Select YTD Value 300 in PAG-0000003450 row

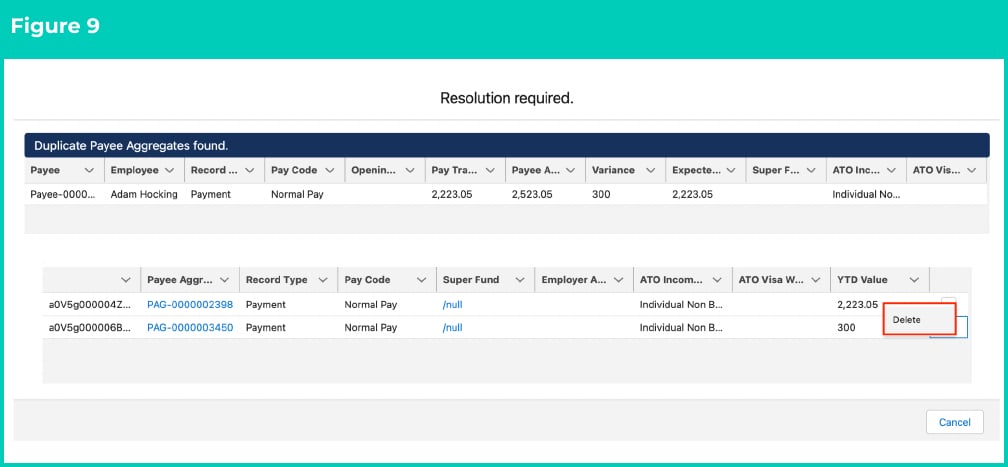[846, 327]
